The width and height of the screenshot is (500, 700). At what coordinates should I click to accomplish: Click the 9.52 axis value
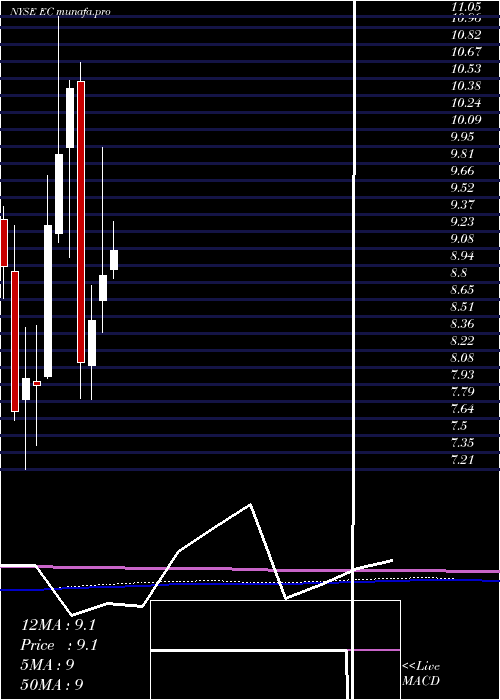(x=462, y=188)
